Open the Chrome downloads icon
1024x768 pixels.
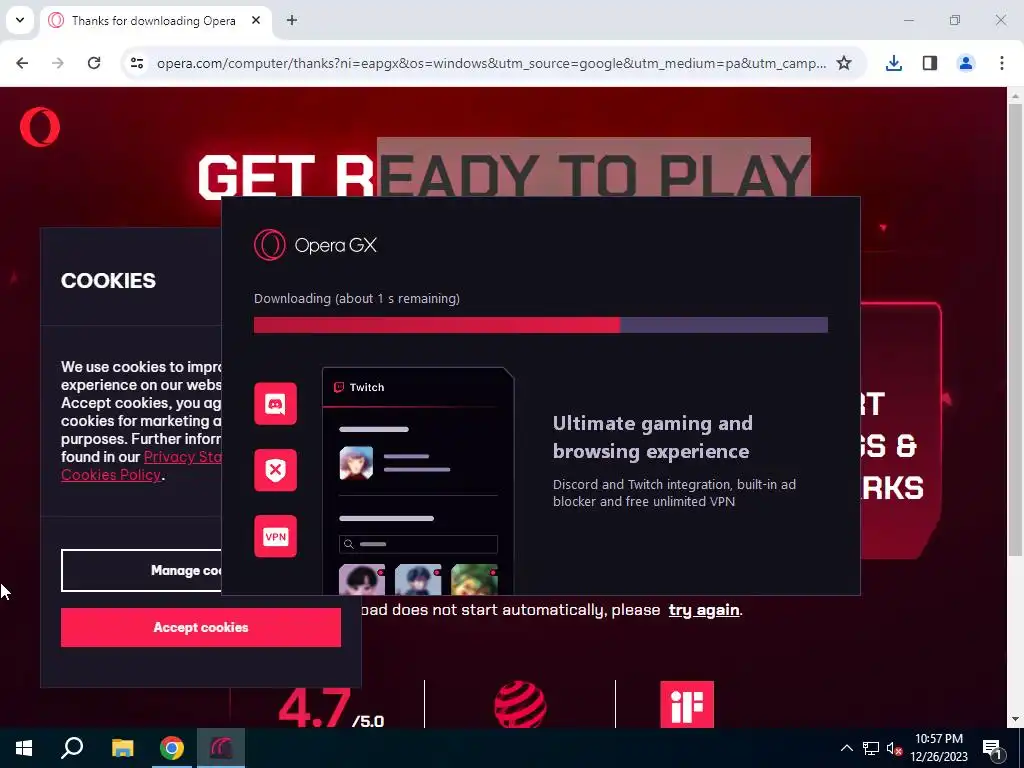pyautogui.click(x=894, y=63)
